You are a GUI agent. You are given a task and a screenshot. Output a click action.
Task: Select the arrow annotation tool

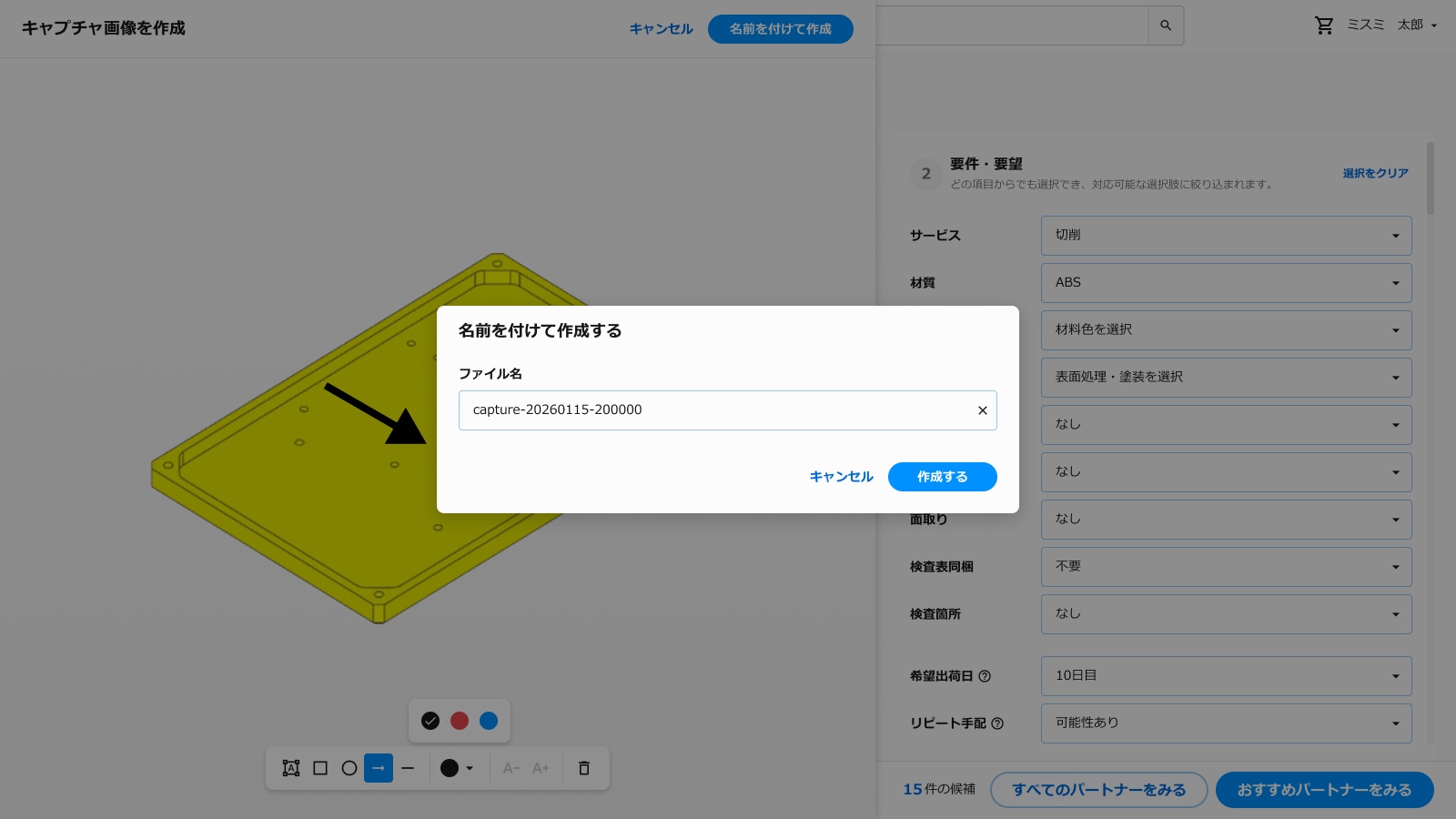click(379, 768)
